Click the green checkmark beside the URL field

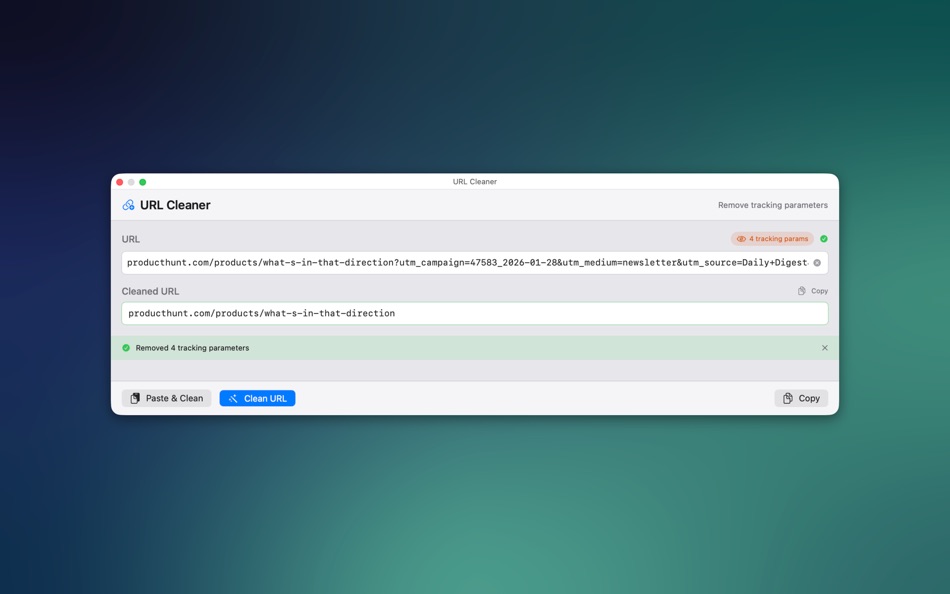click(824, 238)
